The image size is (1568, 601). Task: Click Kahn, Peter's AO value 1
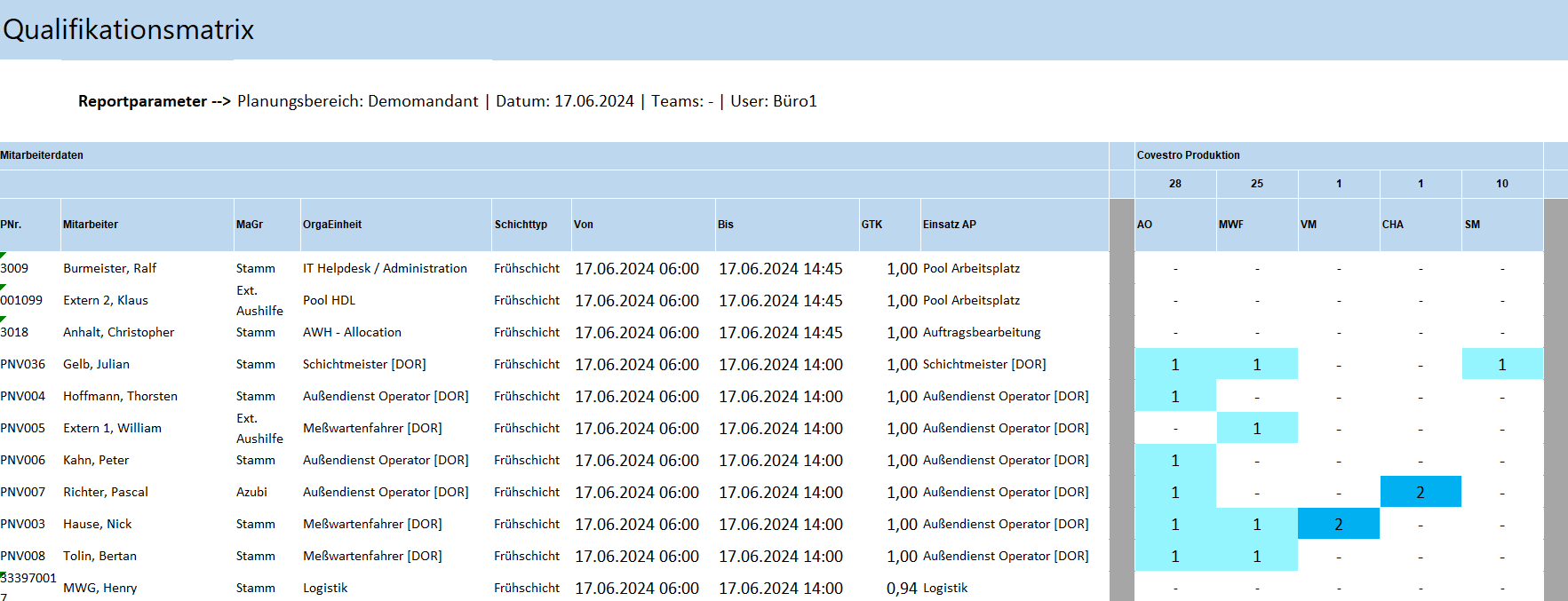pyautogui.click(x=1175, y=460)
